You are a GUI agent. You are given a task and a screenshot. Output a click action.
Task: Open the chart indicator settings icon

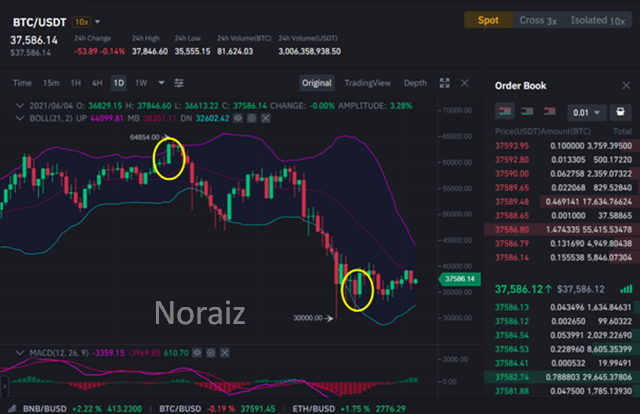(179, 83)
